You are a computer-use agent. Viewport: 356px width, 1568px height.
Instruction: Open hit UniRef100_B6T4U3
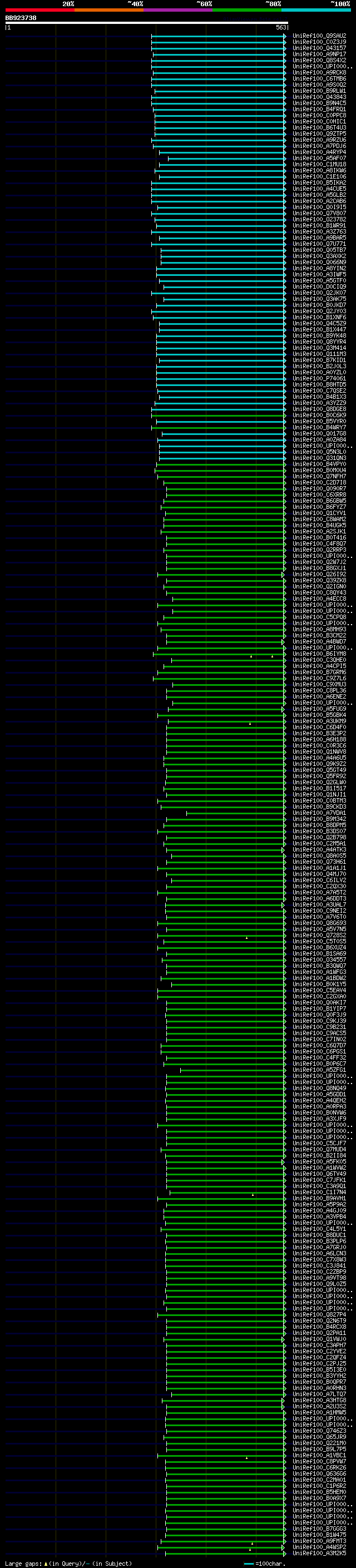(x=319, y=128)
